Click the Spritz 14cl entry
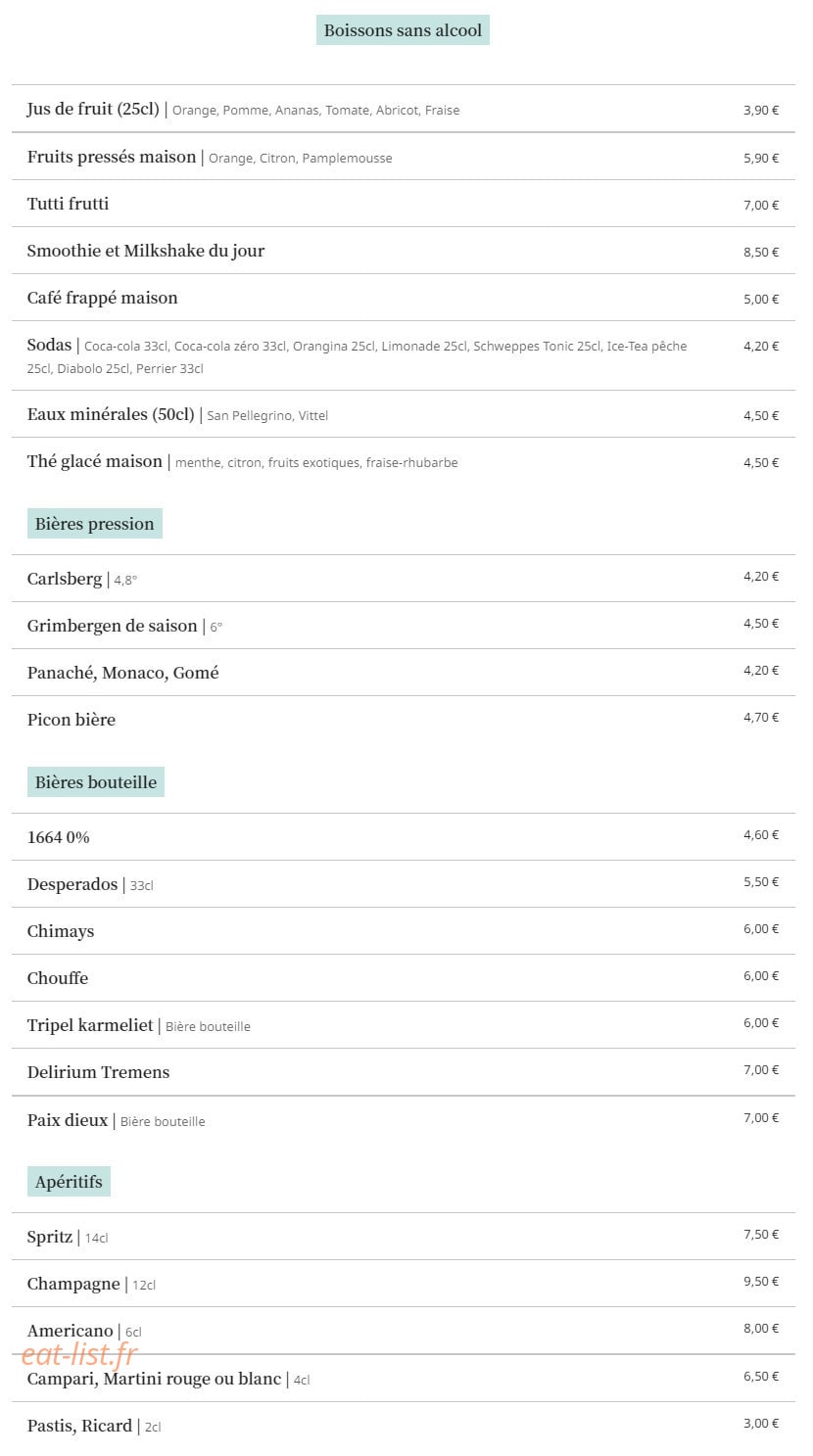Viewport: 813px width, 1456px height. tap(404, 1237)
